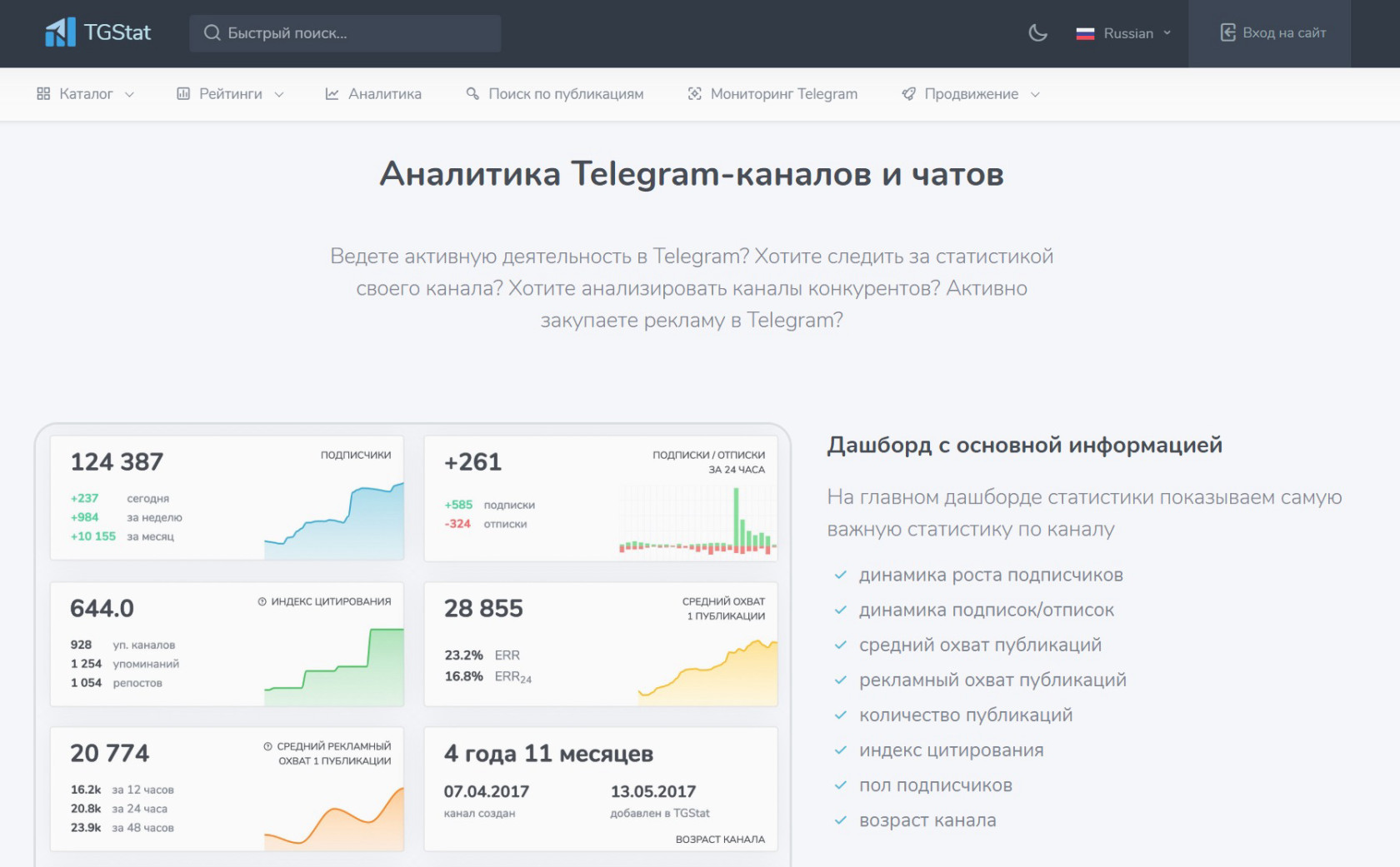
Task: Click the 644.0 citation index value
Action: point(102,609)
